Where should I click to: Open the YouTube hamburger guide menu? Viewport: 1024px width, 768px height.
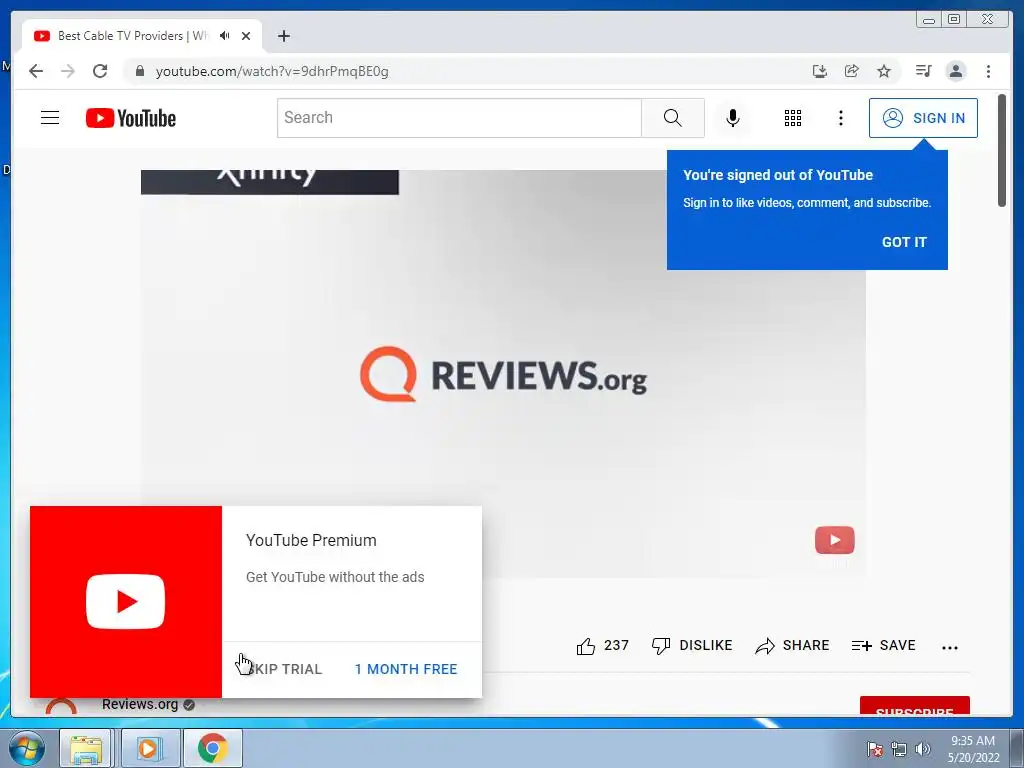tap(50, 118)
